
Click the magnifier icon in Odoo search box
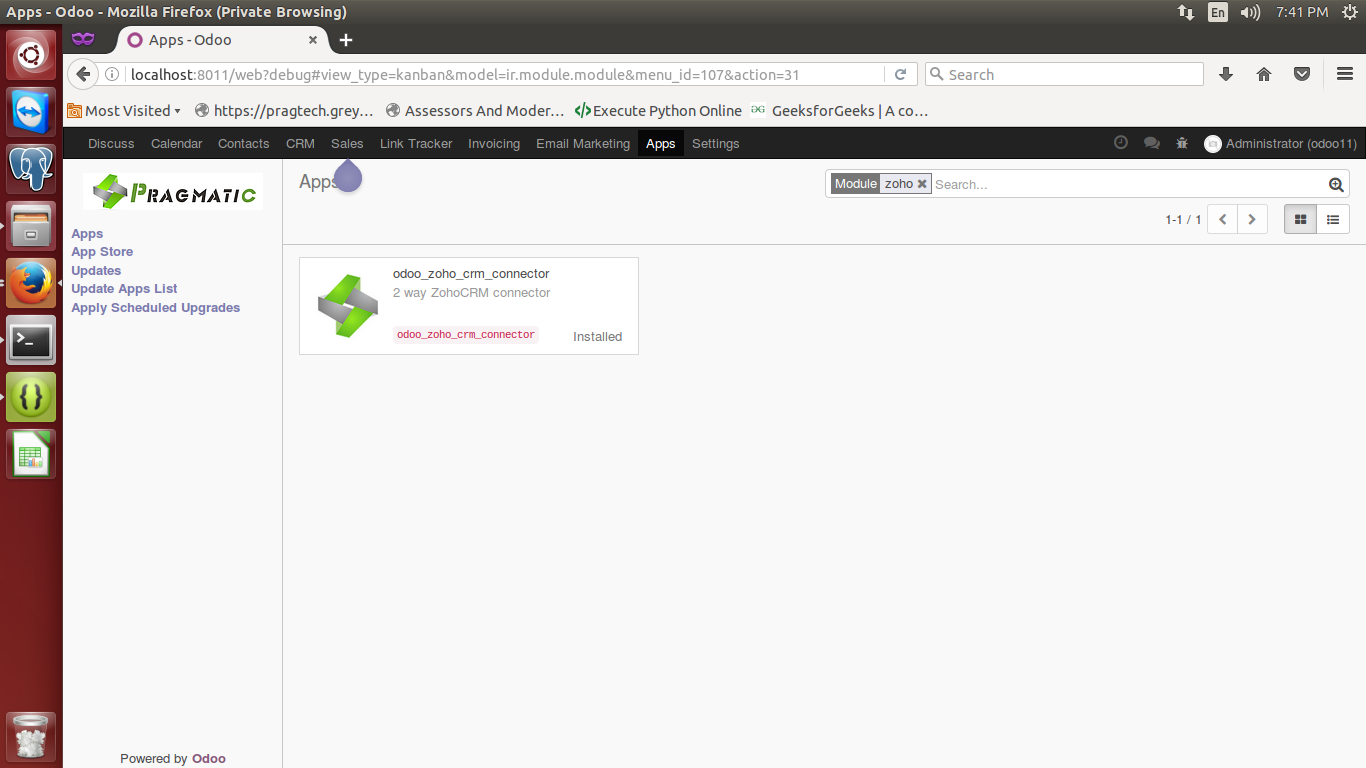coord(1336,184)
